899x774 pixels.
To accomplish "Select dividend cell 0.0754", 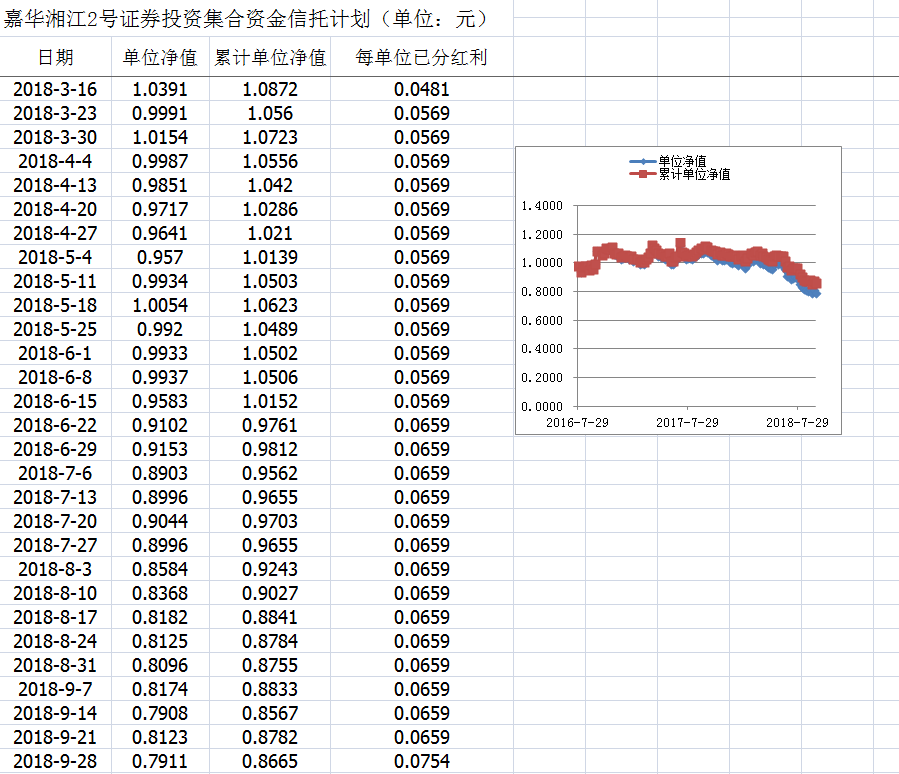I will [422, 762].
